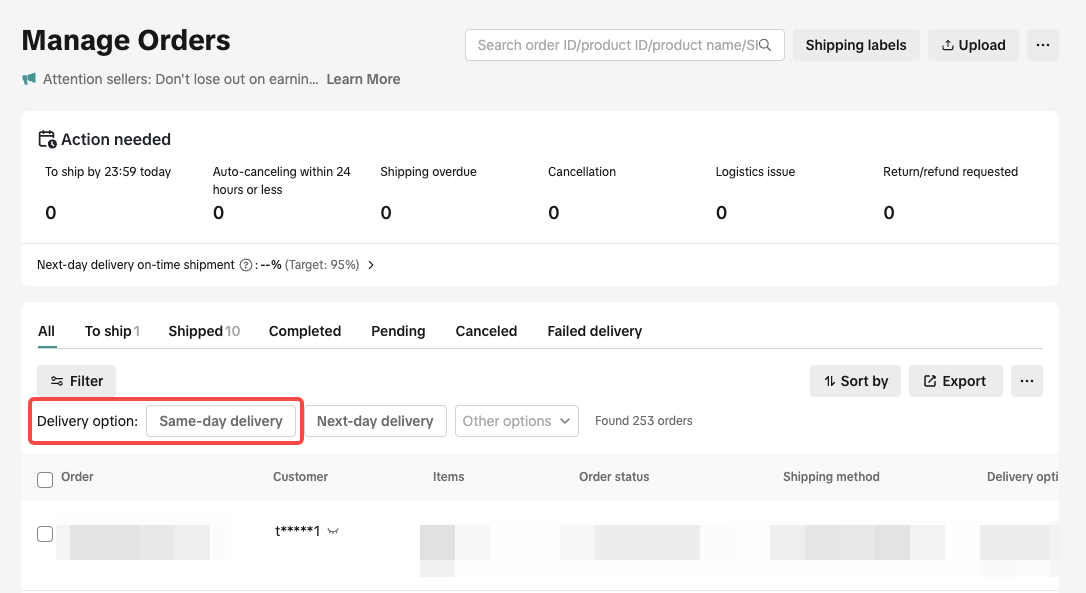Follow the Learn More link
Image resolution: width=1086 pixels, height=593 pixels.
(363, 79)
